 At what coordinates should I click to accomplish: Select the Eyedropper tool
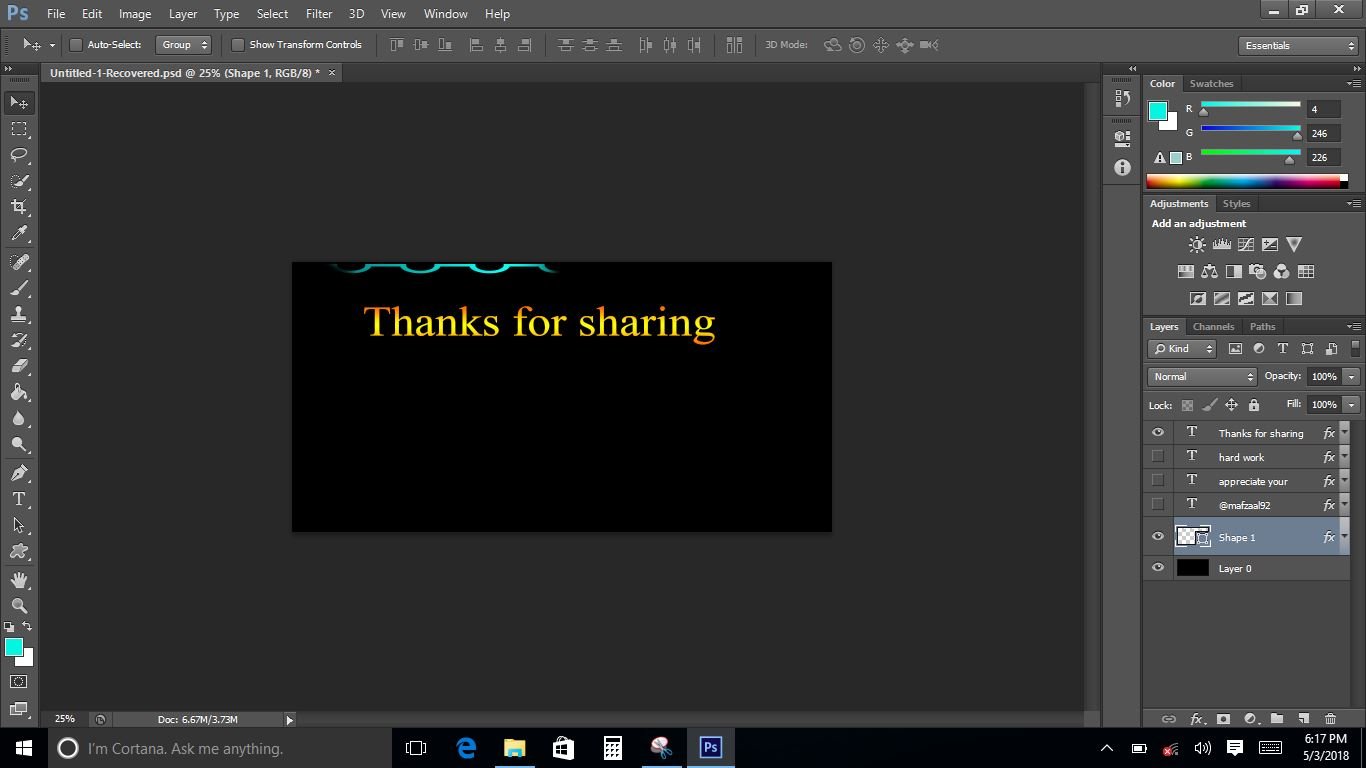(19, 234)
